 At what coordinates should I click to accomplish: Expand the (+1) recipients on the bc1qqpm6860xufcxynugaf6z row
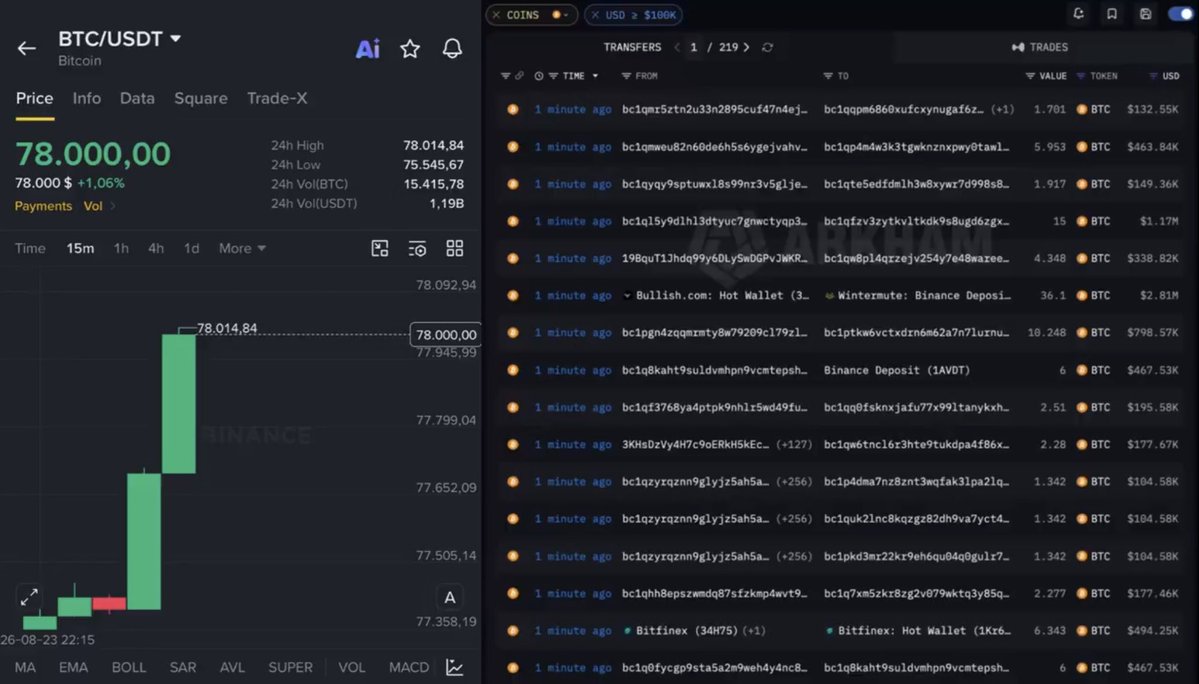coord(1002,109)
